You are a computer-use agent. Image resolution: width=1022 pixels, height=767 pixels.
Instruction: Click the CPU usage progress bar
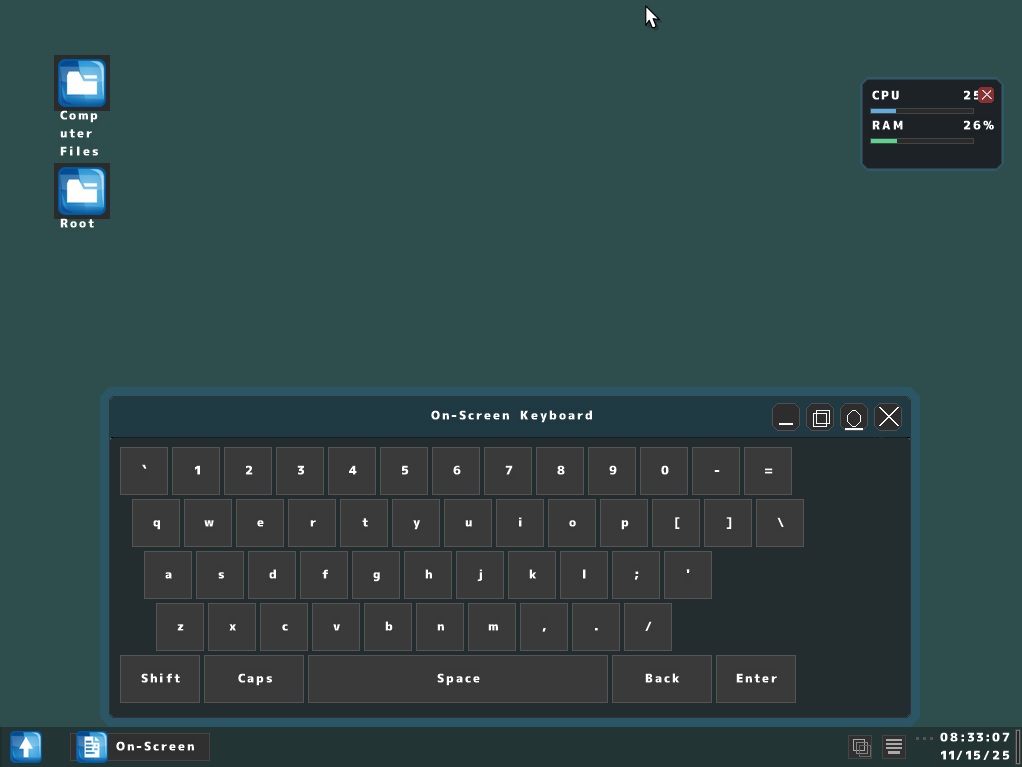[x=920, y=110]
